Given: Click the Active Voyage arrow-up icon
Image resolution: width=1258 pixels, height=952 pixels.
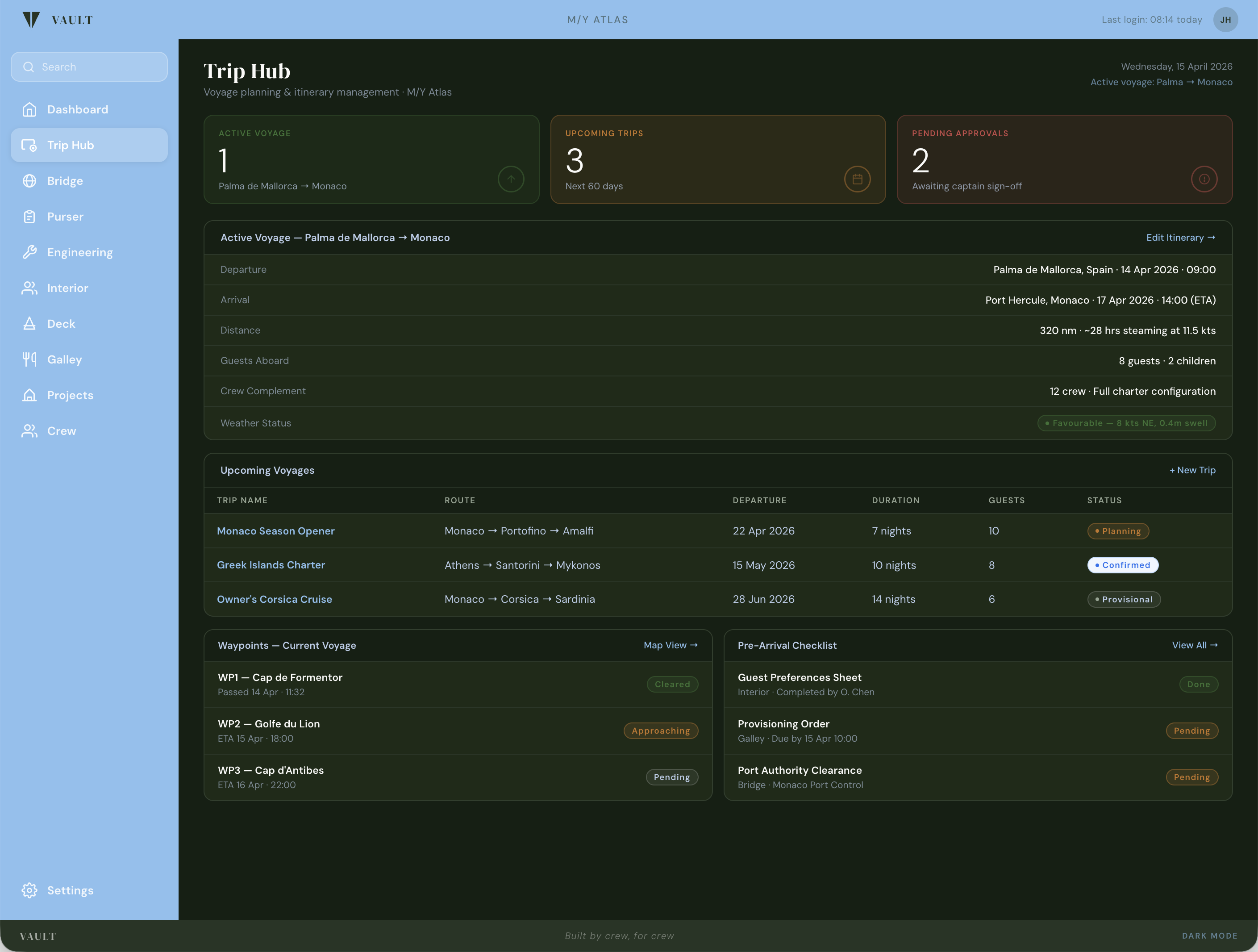Looking at the screenshot, I should (511, 179).
